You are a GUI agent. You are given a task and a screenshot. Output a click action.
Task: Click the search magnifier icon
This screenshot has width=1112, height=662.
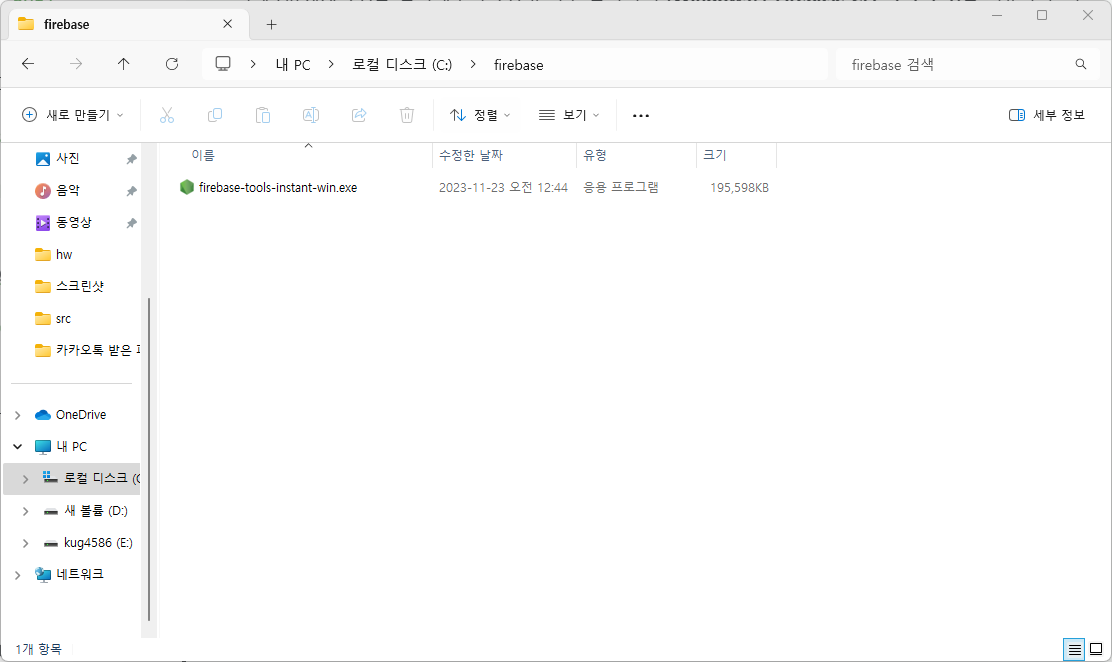(1081, 64)
